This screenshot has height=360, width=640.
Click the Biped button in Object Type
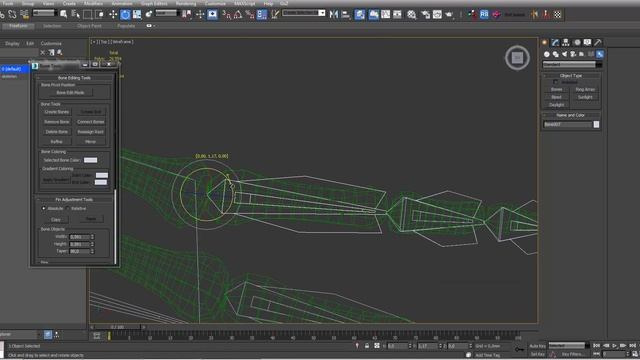556,97
